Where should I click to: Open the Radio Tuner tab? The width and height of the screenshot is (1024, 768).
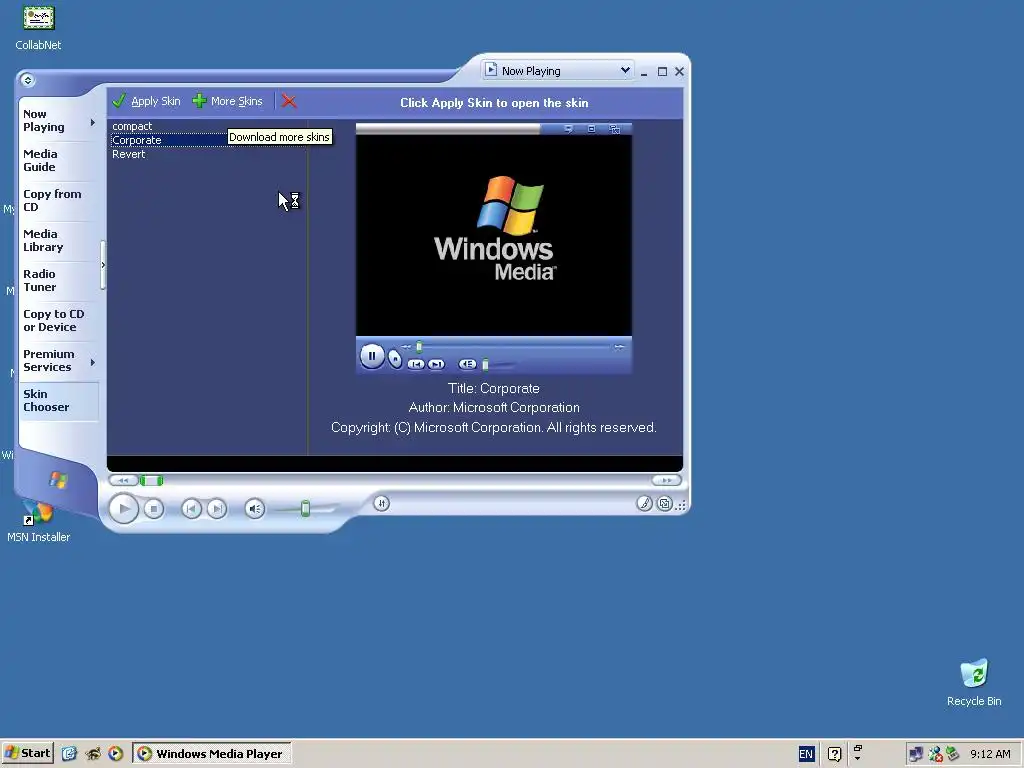pos(40,280)
